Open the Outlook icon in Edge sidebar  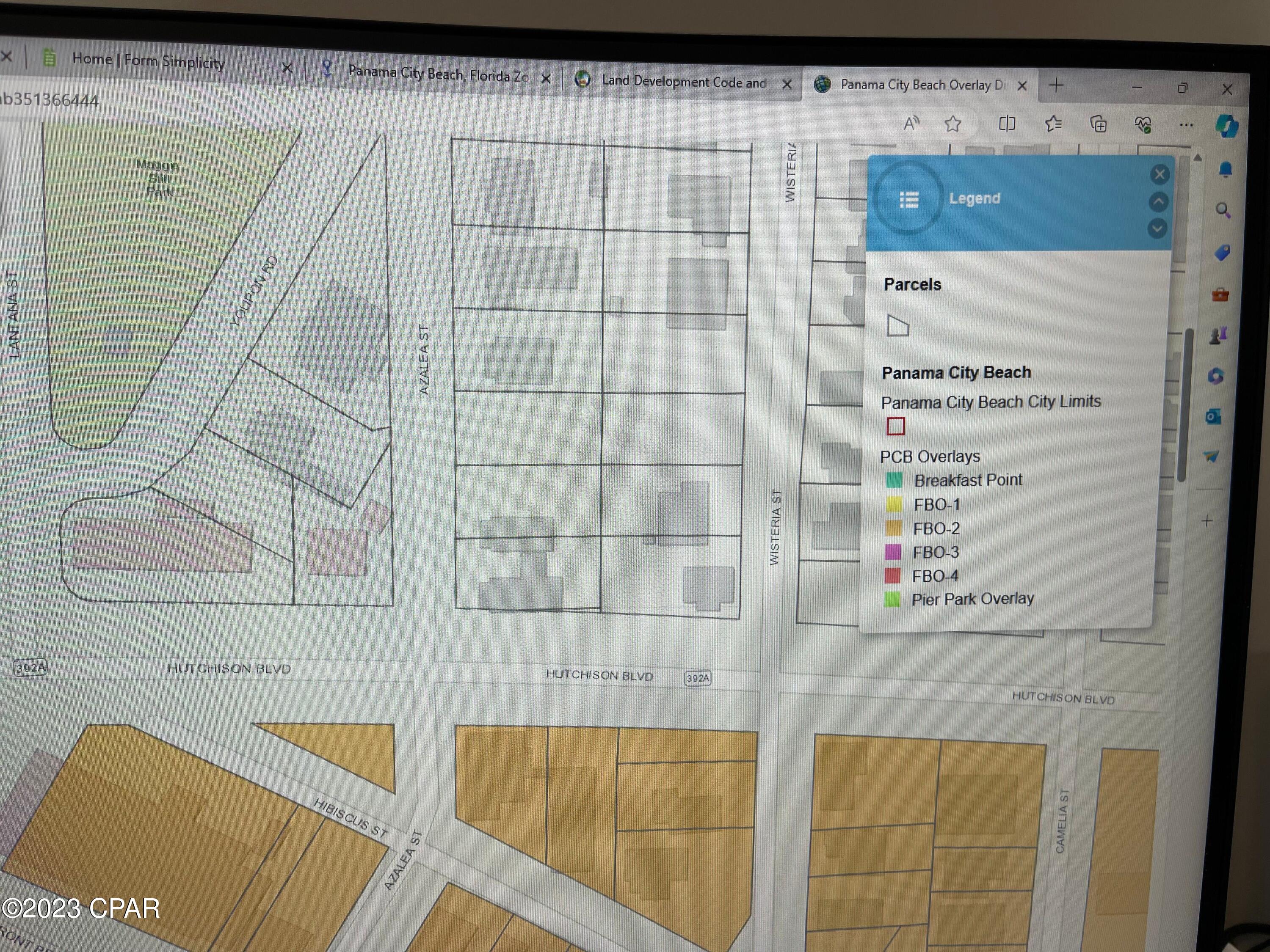1213,416
